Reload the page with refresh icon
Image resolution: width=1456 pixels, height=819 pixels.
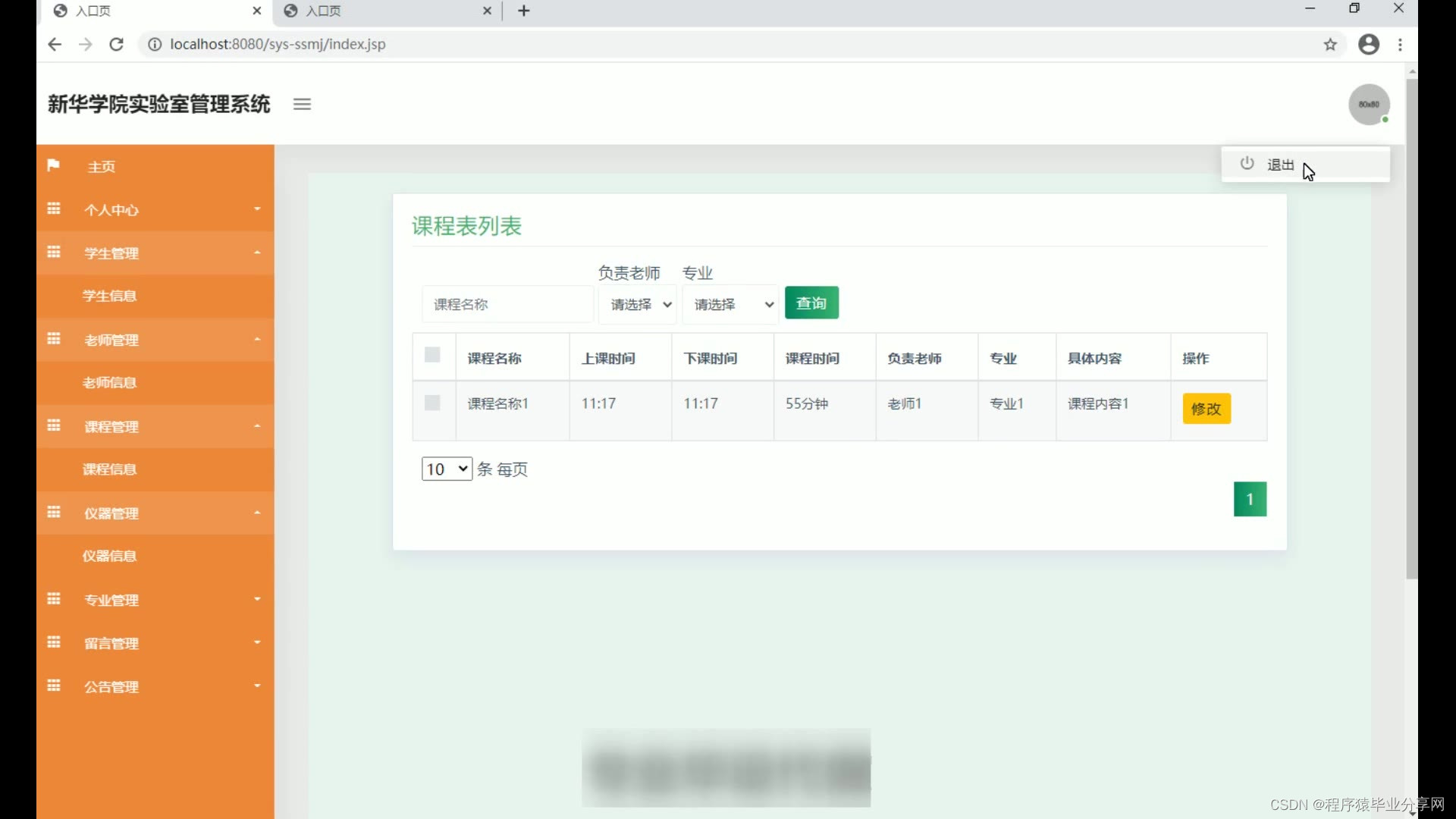[x=116, y=45]
